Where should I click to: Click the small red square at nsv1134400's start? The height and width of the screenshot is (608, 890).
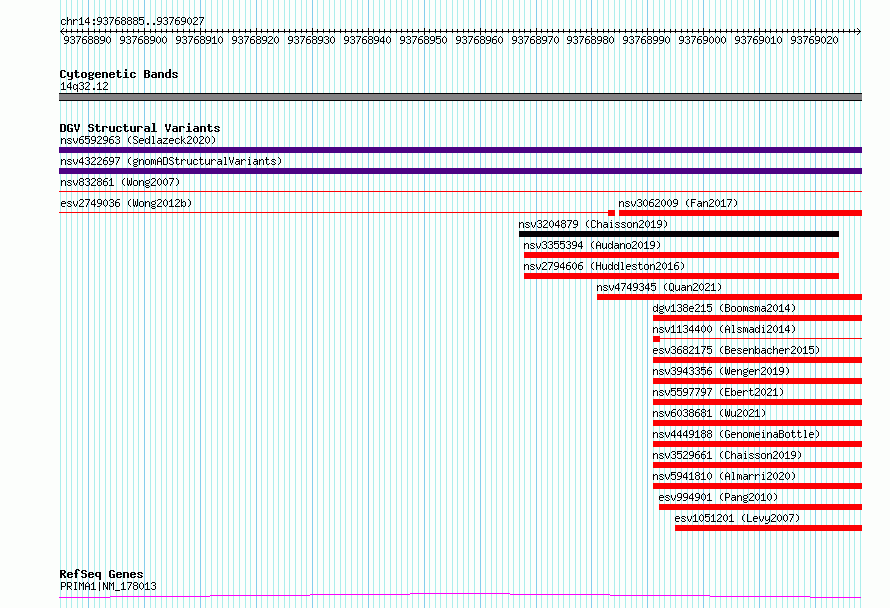click(656, 339)
